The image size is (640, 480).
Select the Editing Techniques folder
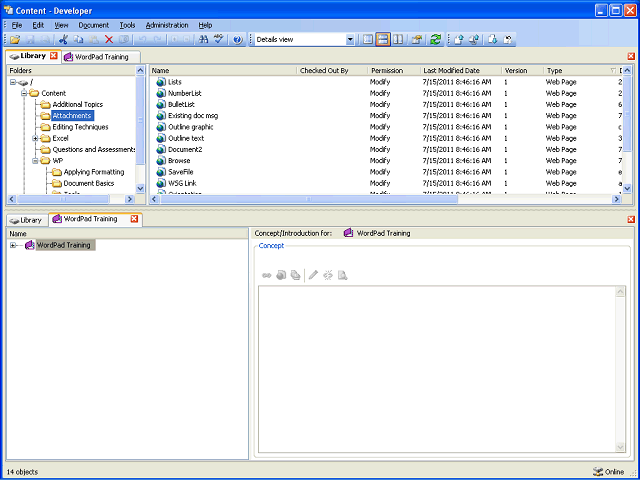pos(80,127)
